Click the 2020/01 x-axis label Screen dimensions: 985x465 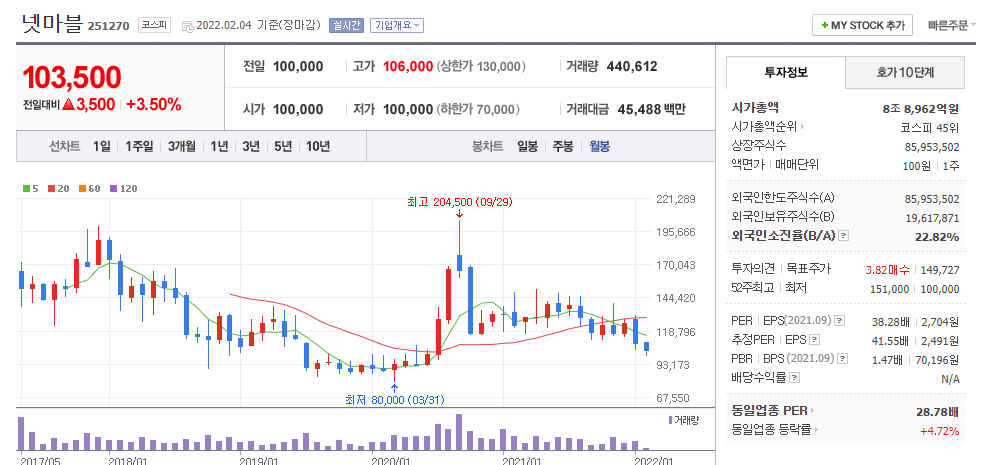coord(391,461)
